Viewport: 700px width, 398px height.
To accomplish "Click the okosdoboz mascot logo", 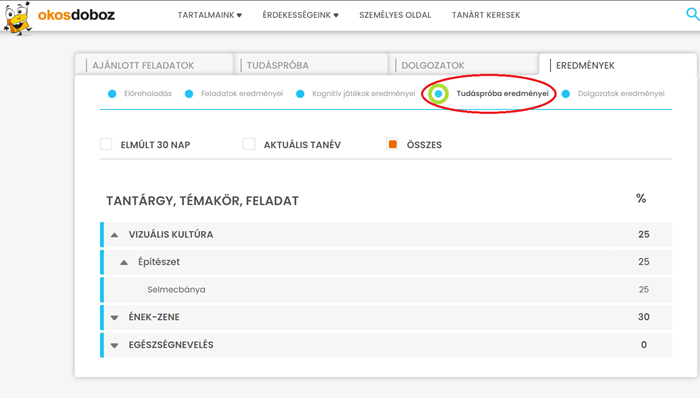I will (17, 18).
